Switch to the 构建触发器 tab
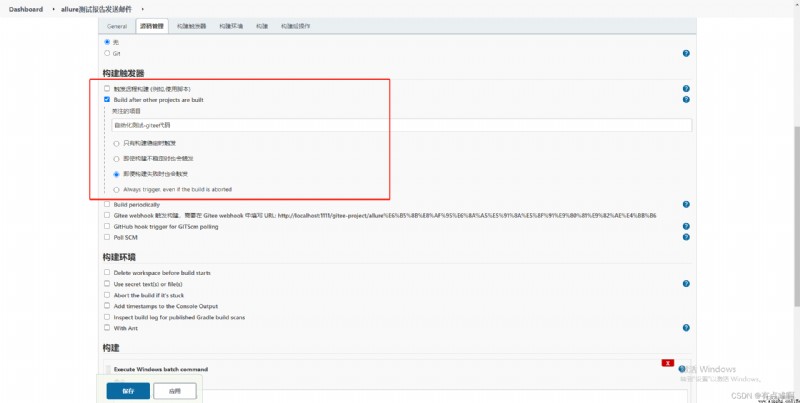Viewport: 800px width, 403px height. coord(191,26)
